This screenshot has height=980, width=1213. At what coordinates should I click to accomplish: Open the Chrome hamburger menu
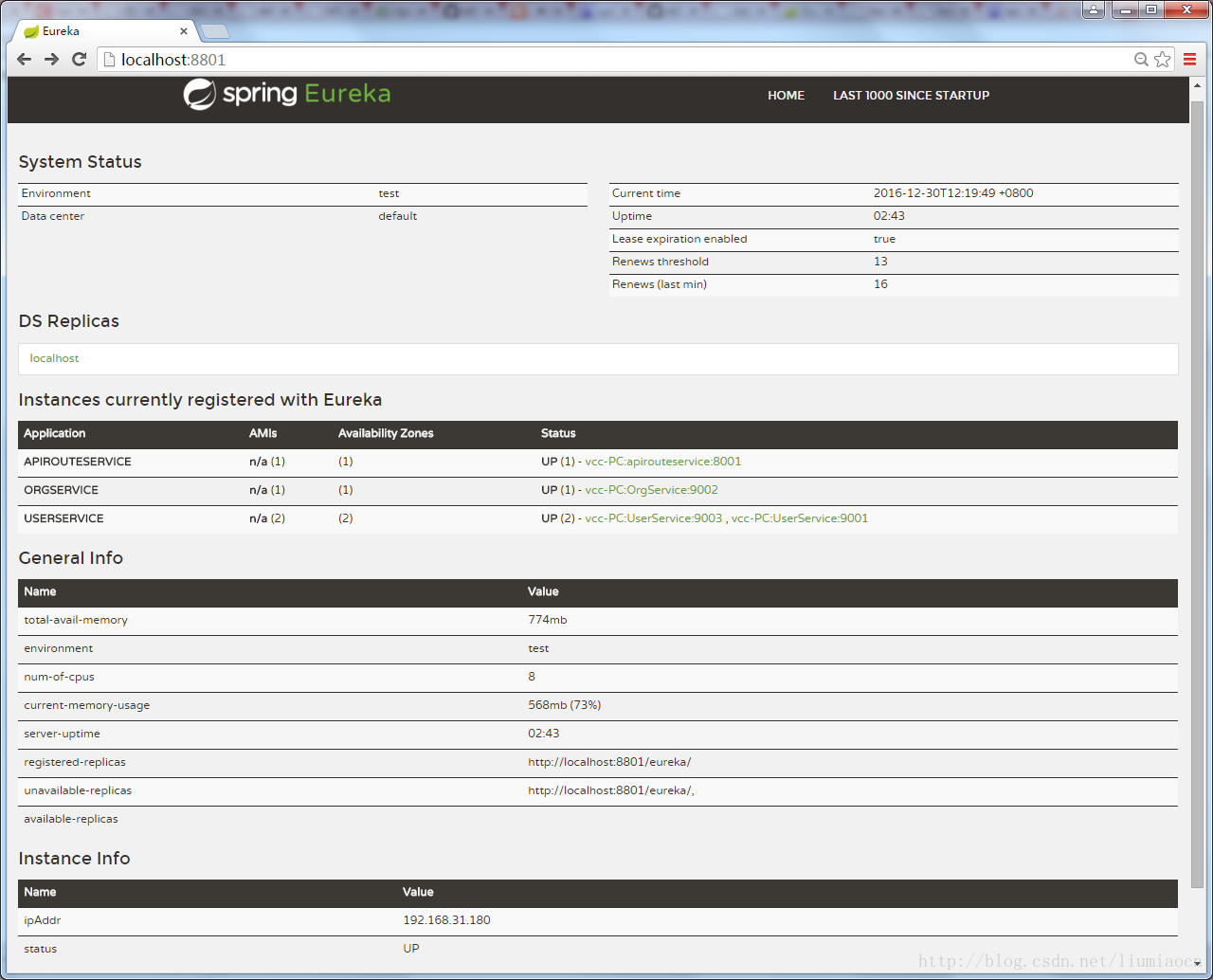(x=1190, y=60)
